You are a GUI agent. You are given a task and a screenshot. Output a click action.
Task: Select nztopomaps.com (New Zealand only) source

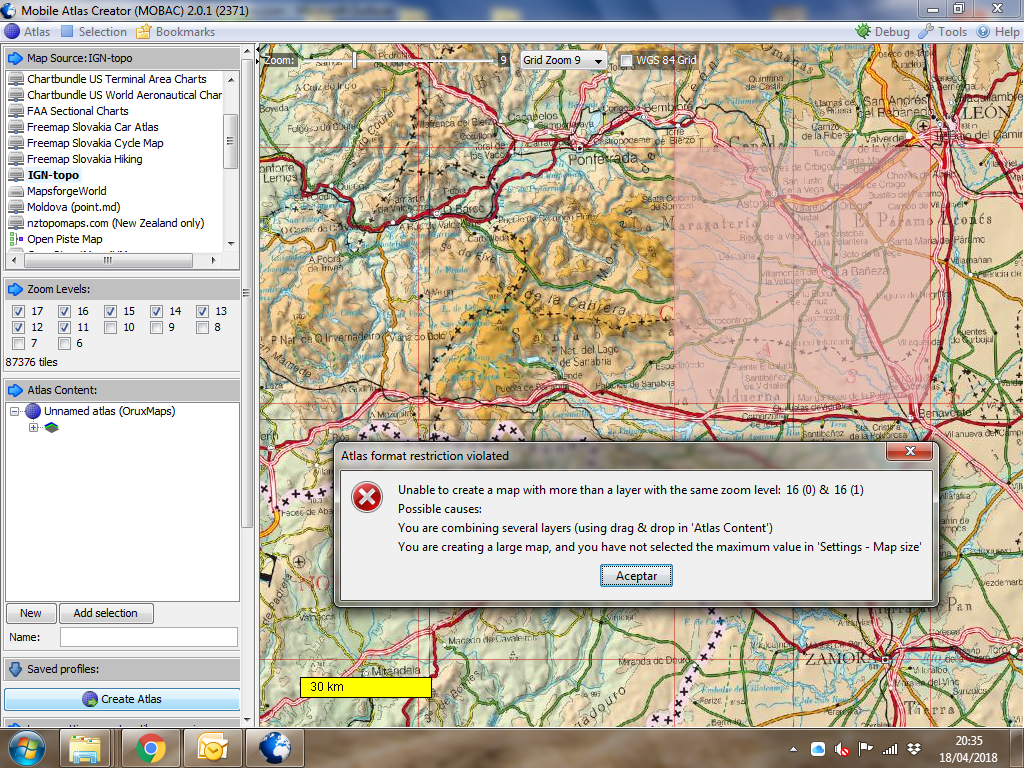[x=116, y=223]
